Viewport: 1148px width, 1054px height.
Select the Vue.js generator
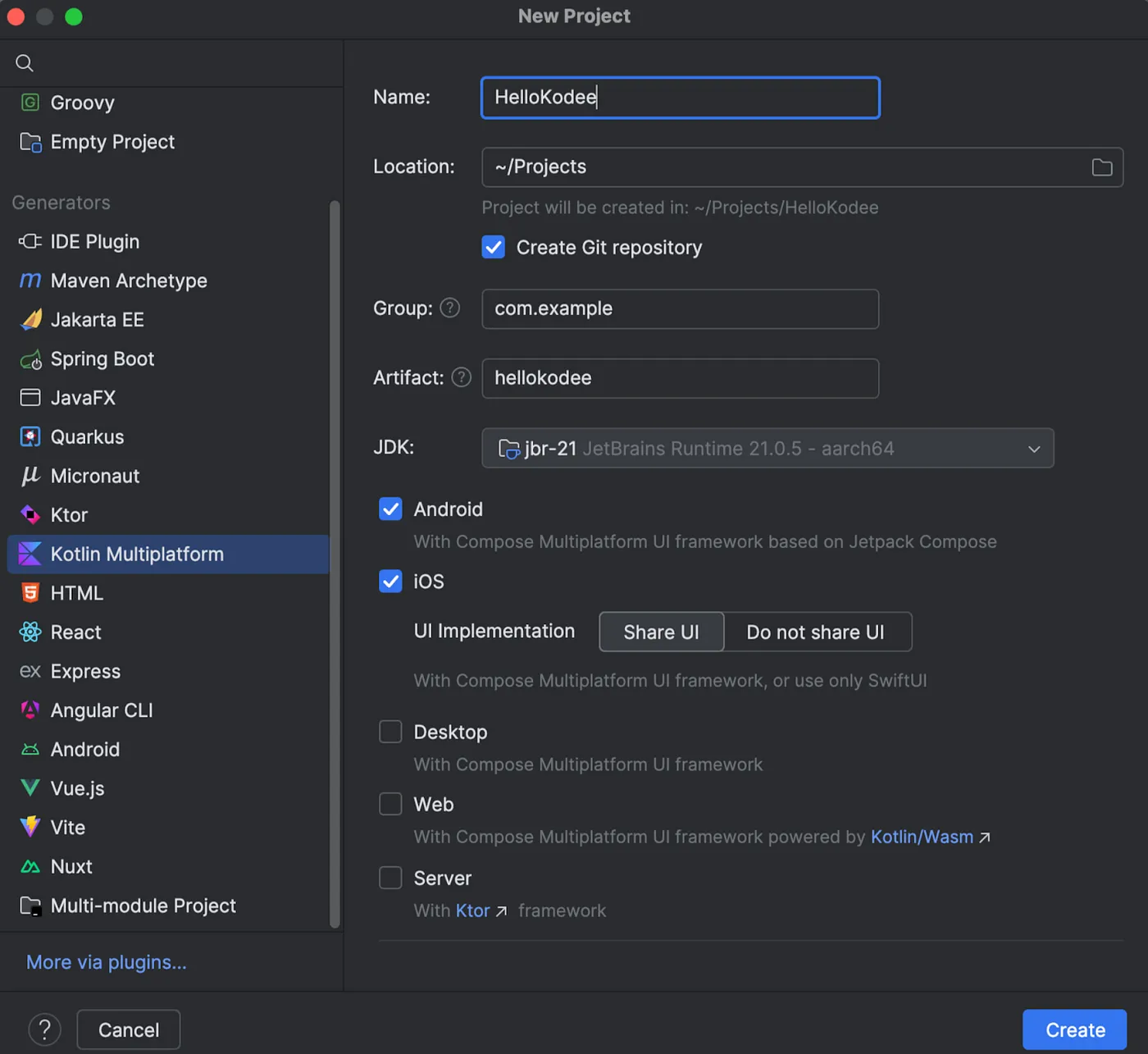76,788
